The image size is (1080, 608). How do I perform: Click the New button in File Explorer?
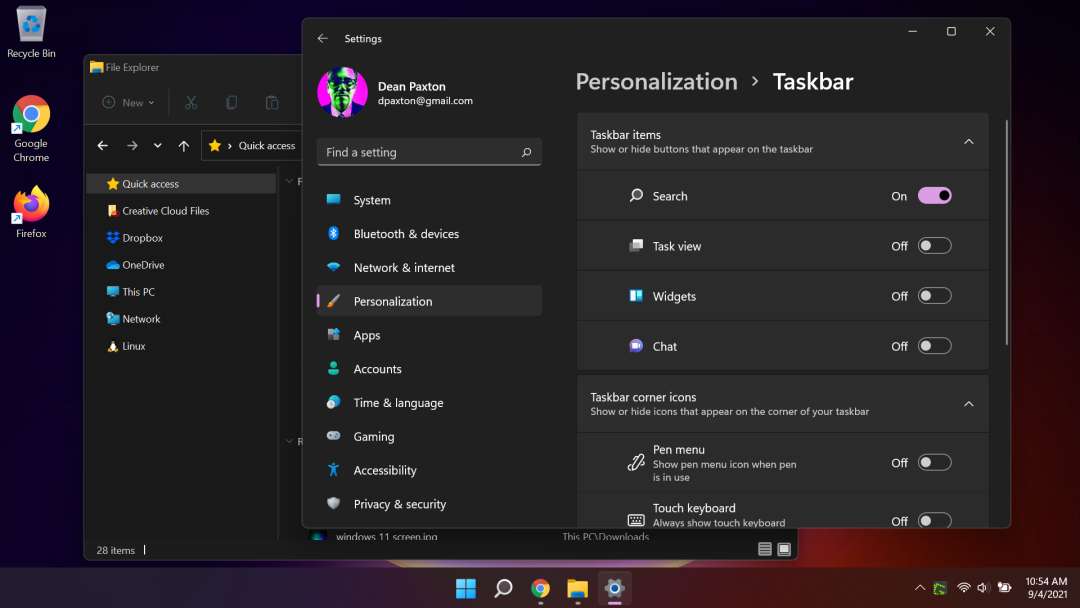129,102
